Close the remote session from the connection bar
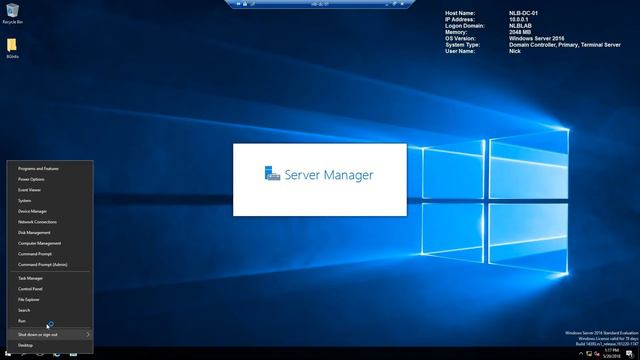640x360 pixels. click(x=402, y=4)
